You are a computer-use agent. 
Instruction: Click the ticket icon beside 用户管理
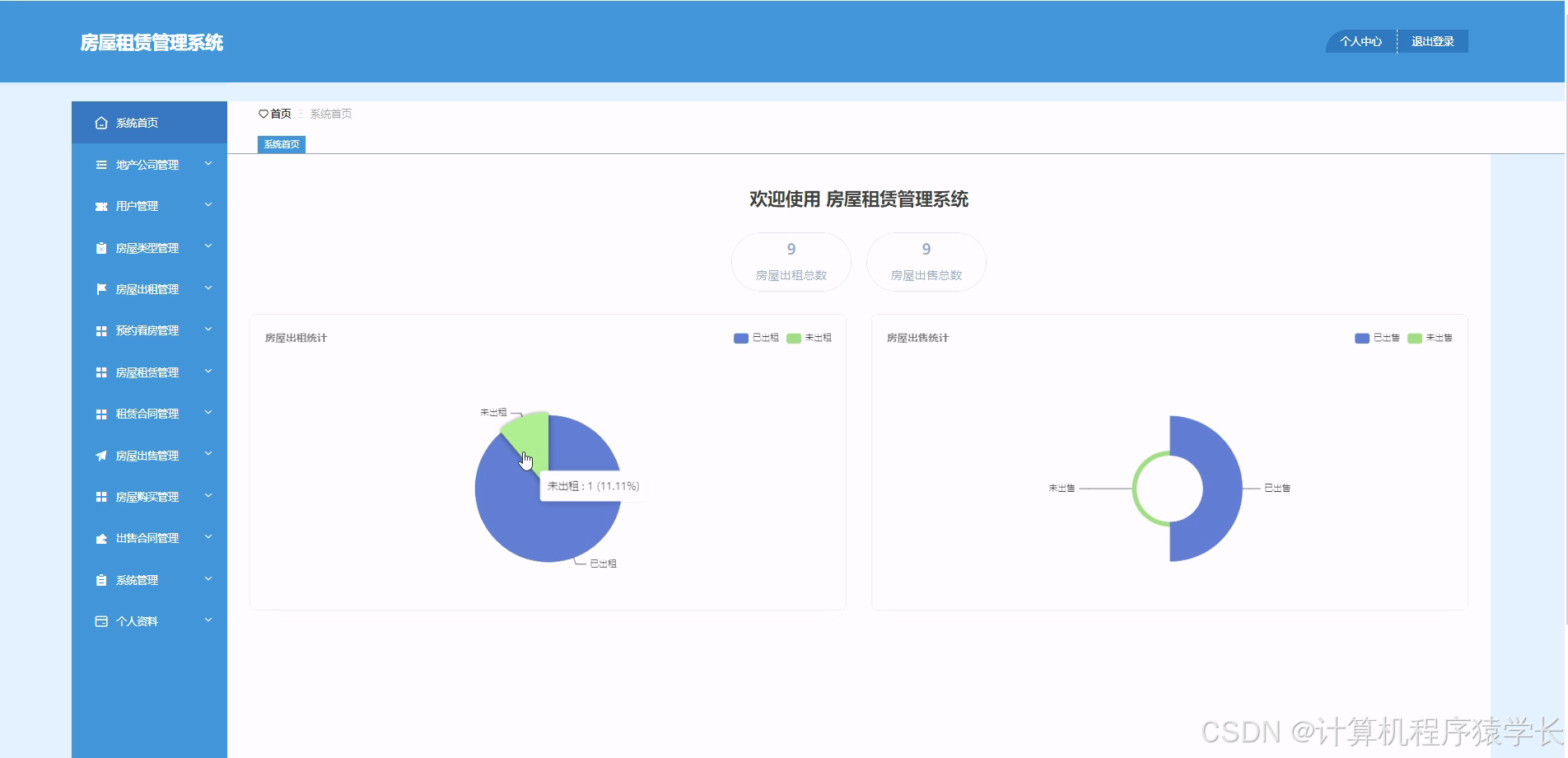click(x=101, y=206)
